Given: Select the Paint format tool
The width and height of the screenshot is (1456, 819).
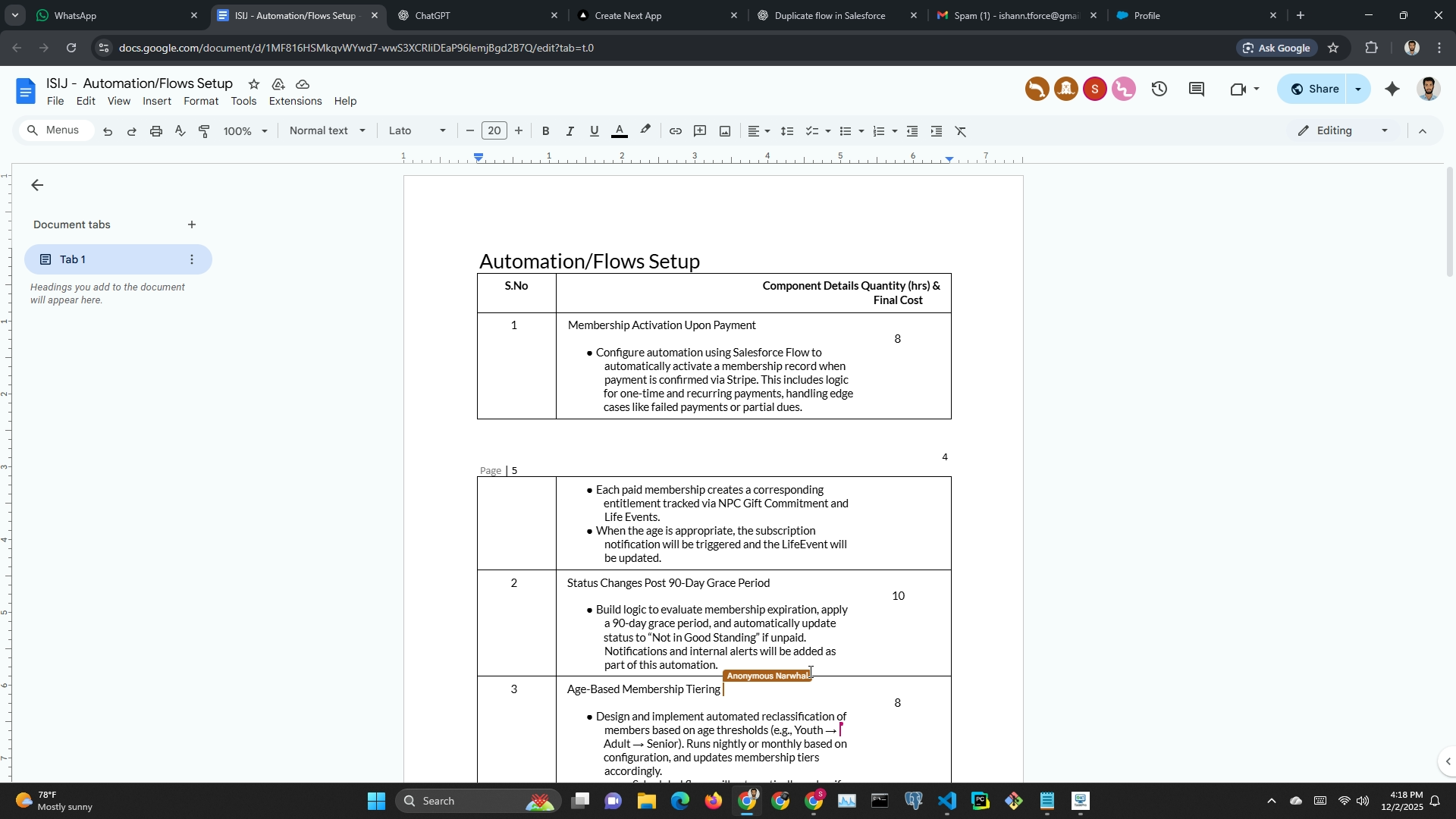Looking at the screenshot, I should point(204,131).
